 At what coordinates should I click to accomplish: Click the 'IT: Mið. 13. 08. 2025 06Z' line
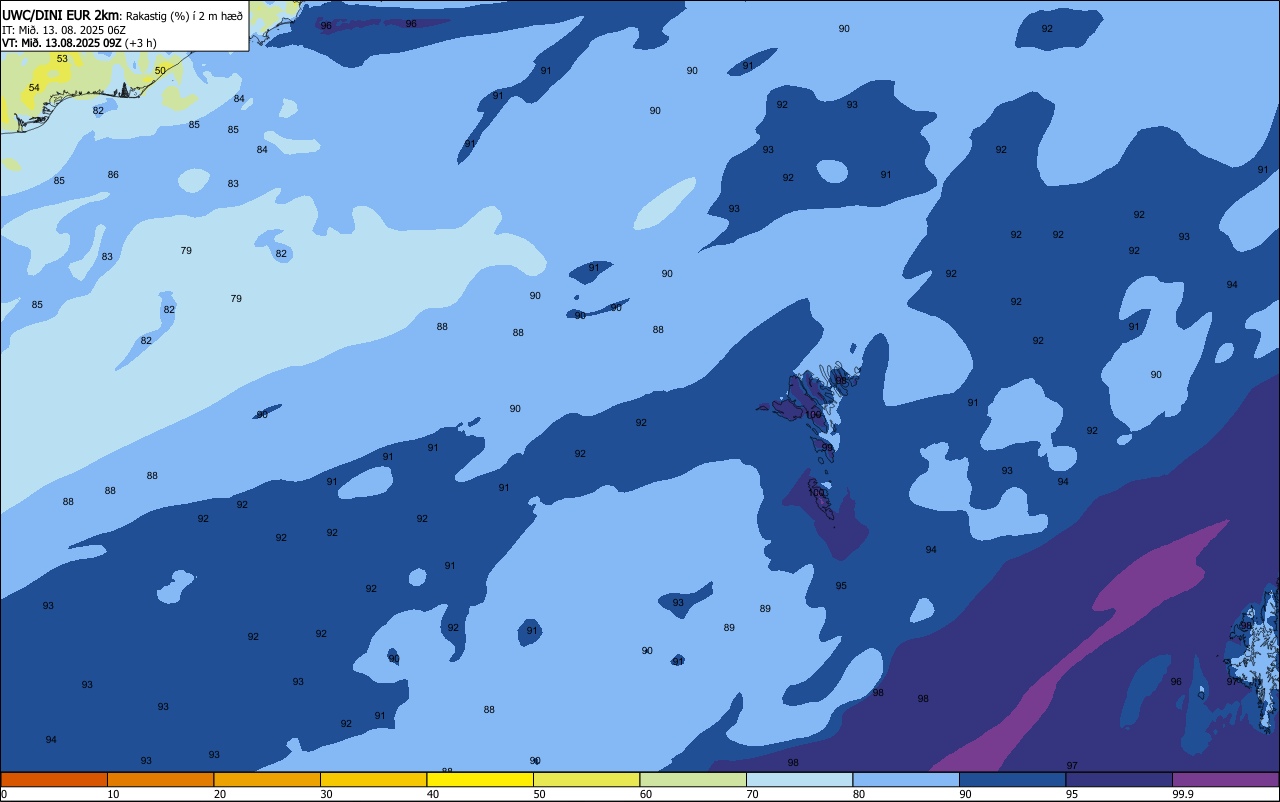coord(65,29)
